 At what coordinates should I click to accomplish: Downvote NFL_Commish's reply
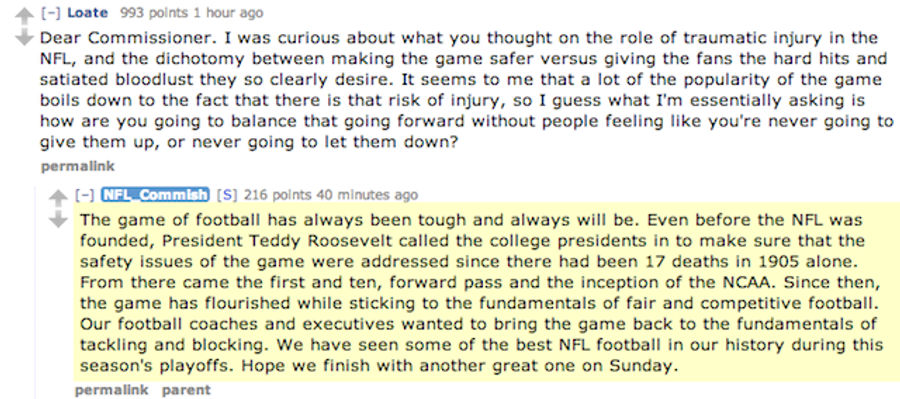(x=58, y=220)
